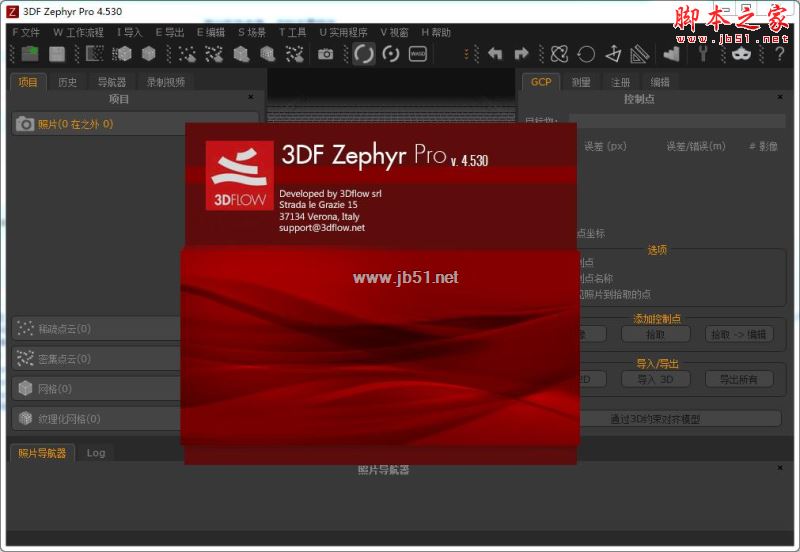Image resolution: width=800 pixels, height=552 pixels.
Task: Close the 控制点 panel with its x
Action: click(x=780, y=97)
